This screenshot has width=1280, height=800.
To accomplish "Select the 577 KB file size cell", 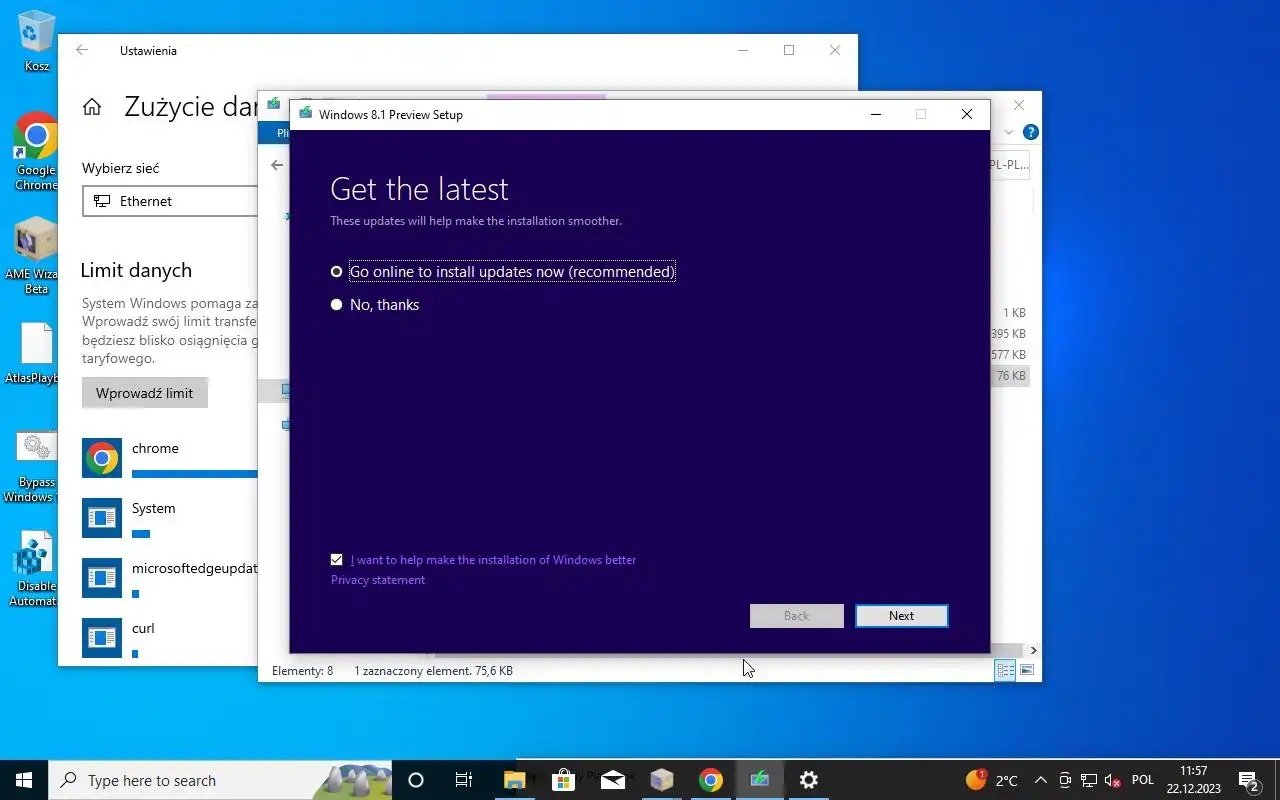I will 1008,355.
